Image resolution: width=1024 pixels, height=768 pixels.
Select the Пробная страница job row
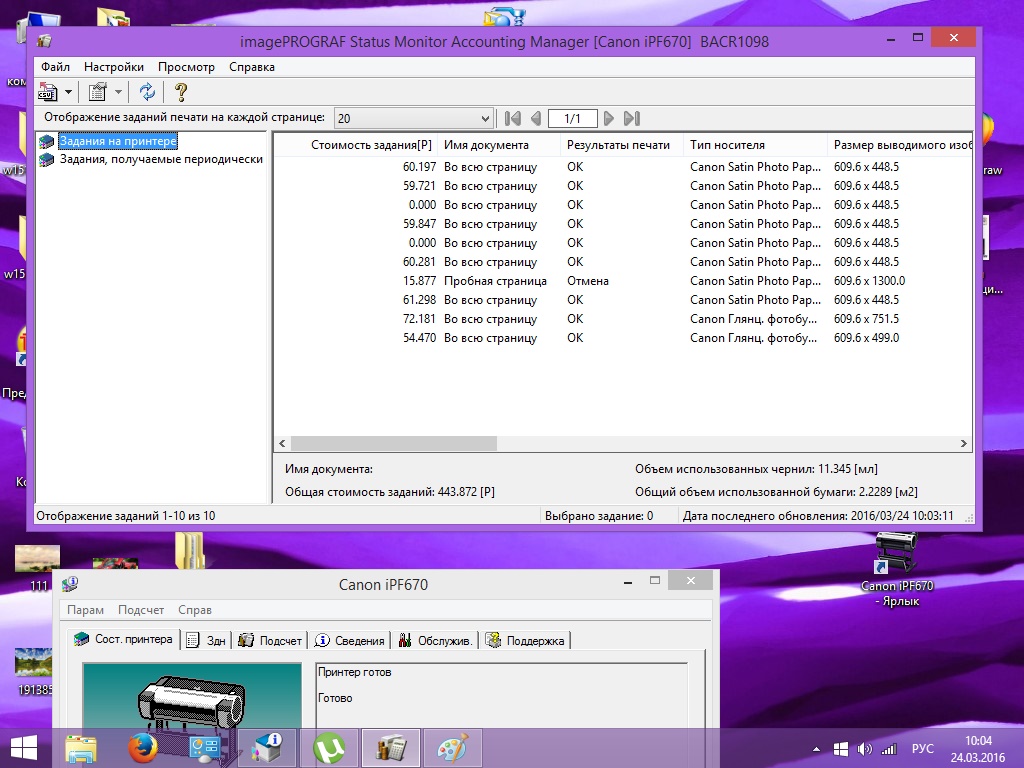622,281
